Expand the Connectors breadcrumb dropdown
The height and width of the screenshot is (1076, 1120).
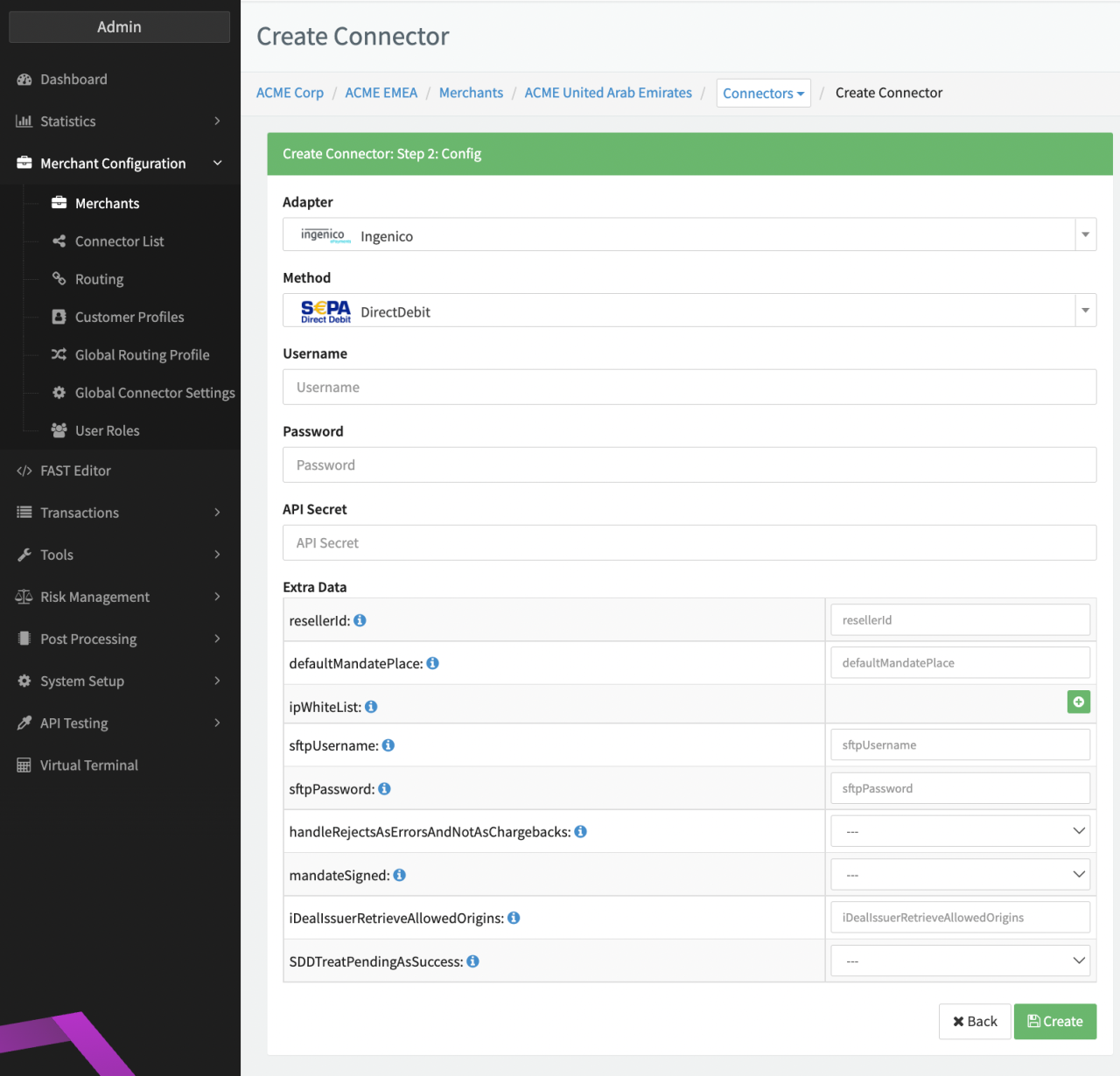click(x=763, y=94)
